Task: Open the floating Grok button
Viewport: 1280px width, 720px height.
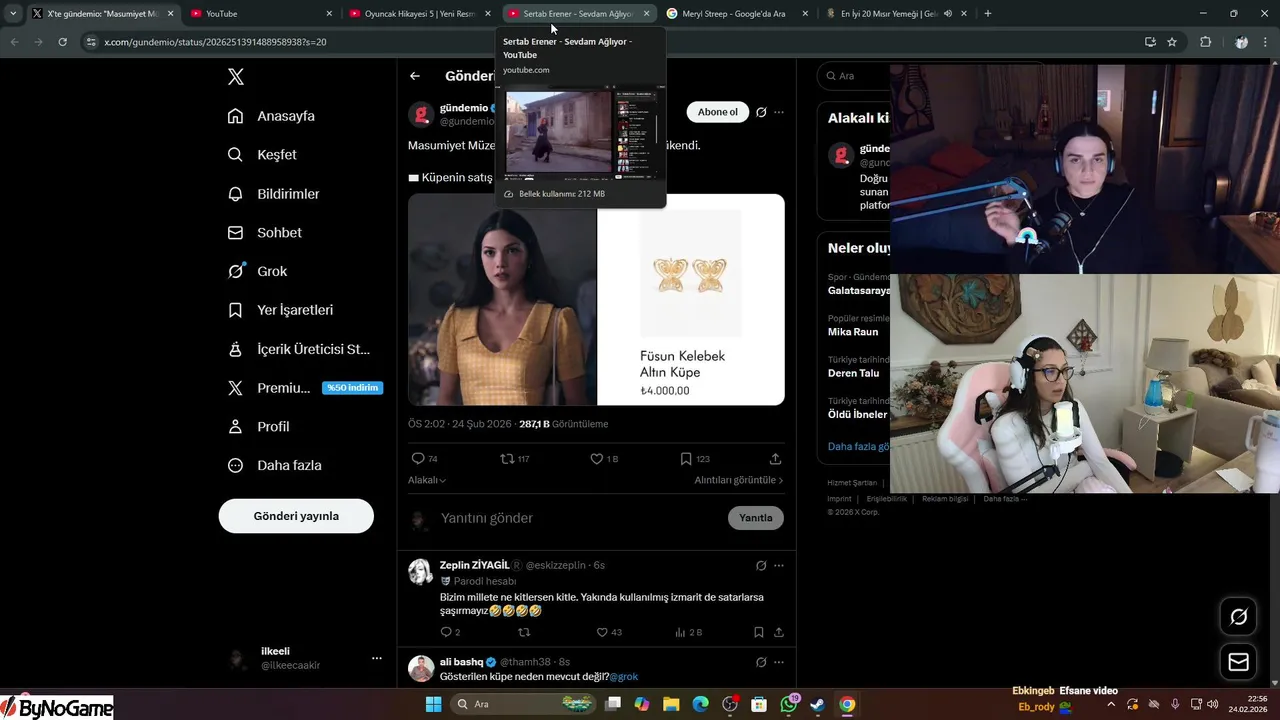Action: (x=1238, y=617)
